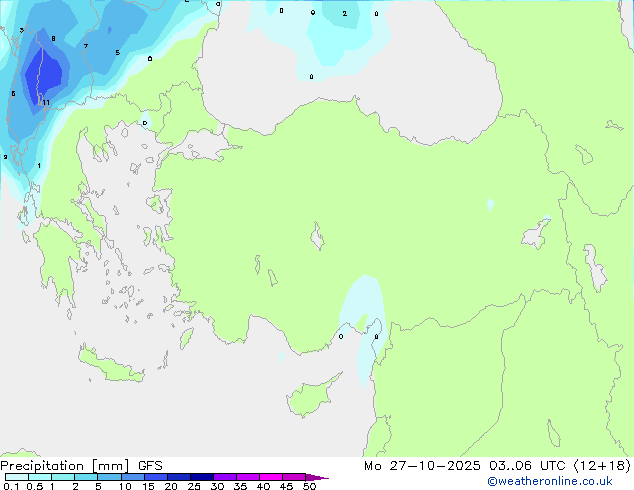The image size is (634, 490).
Task: Click the 25–30 mm navy legend swatch
Action: (x=202, y=477)
